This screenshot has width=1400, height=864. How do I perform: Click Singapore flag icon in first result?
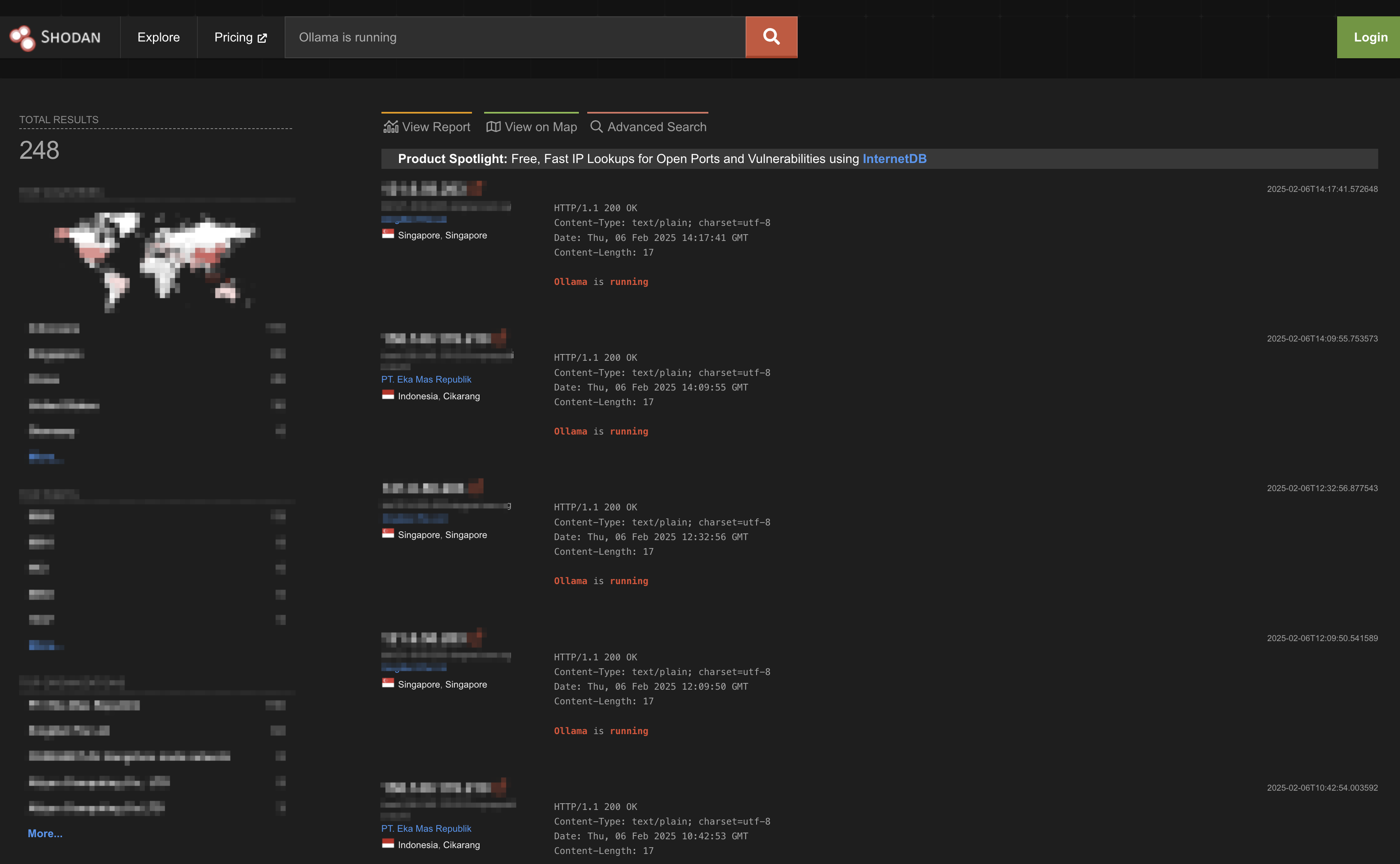pyautogui.click(x=388, y=234)
